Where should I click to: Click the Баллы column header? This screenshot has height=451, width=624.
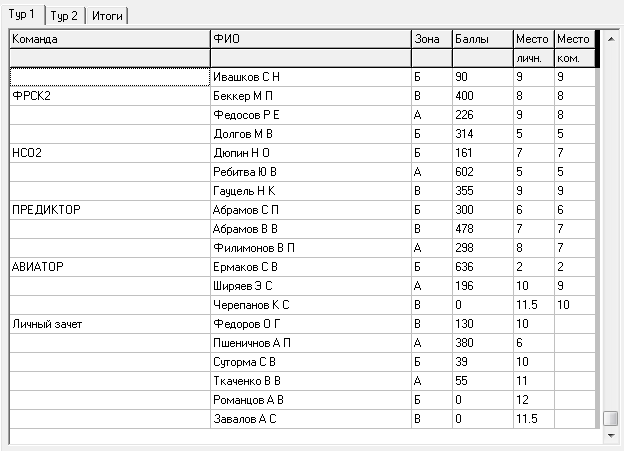483,39
